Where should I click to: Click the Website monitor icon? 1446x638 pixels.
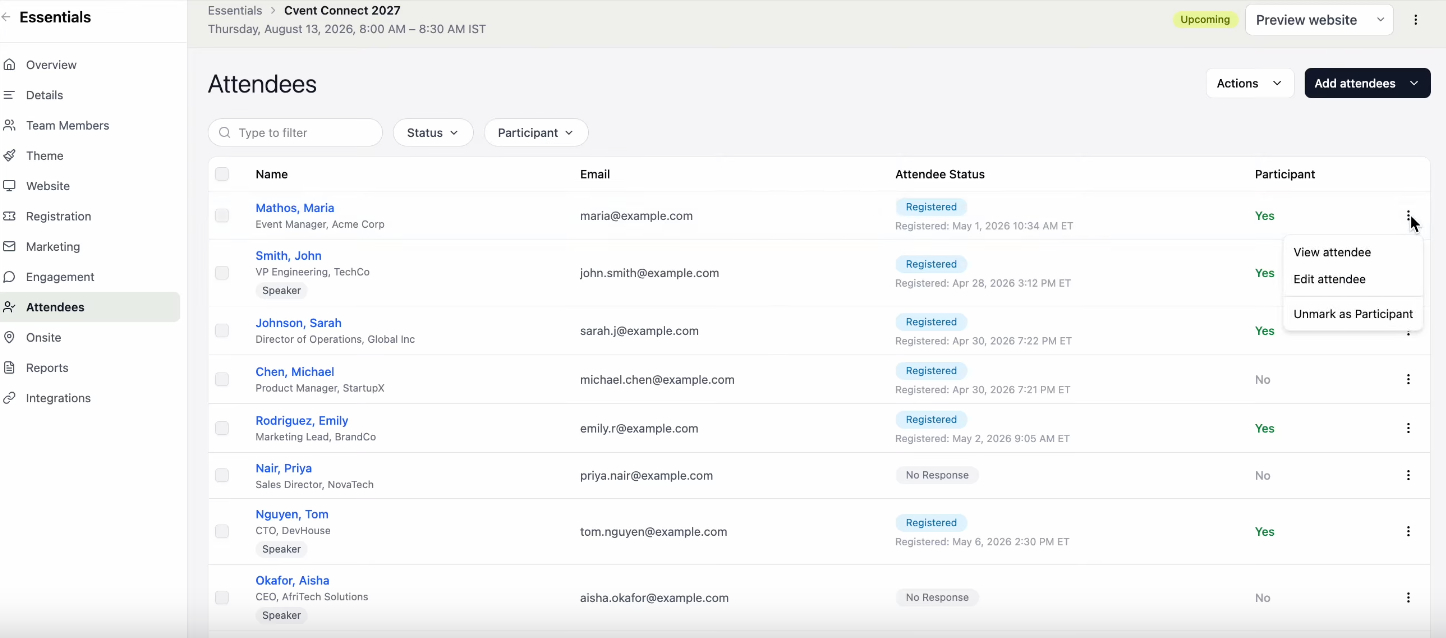(x=9, y=186)
